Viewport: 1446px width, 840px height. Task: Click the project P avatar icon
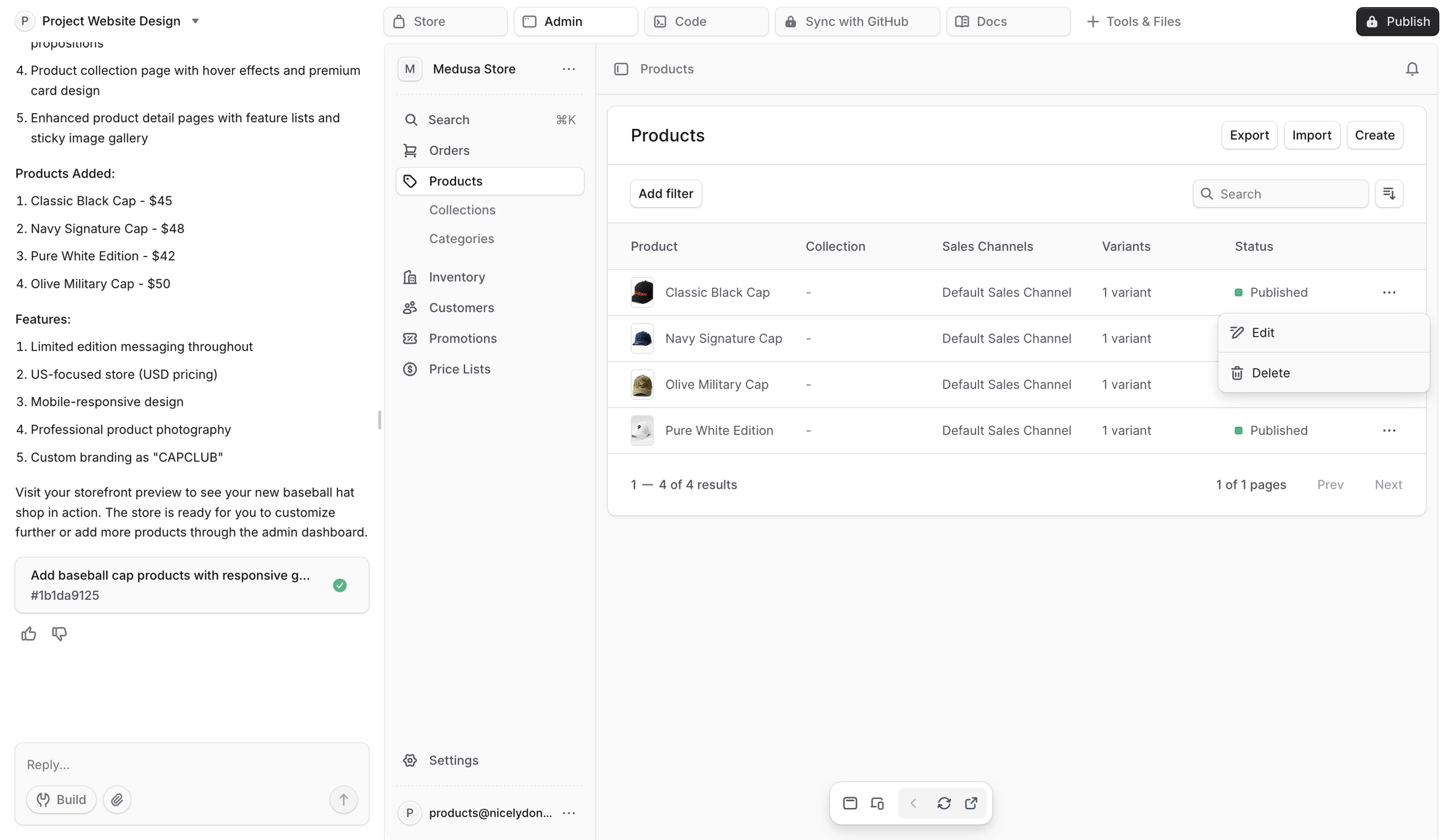(25, 21)
